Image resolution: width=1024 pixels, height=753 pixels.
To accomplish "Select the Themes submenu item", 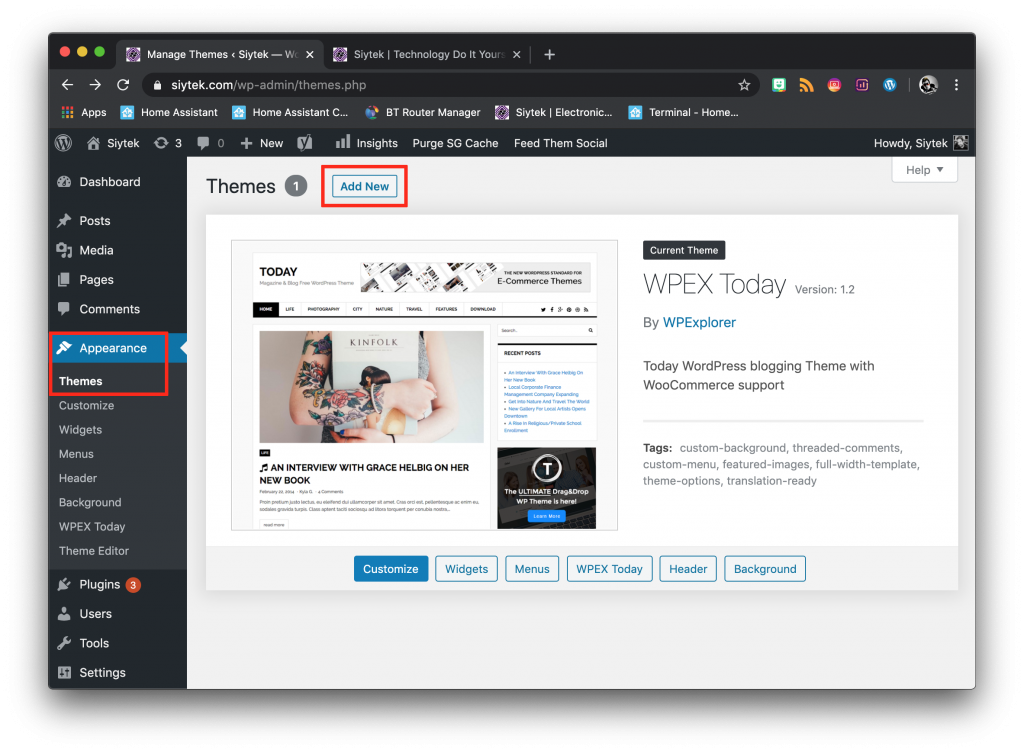I will (x=80, y=381).
